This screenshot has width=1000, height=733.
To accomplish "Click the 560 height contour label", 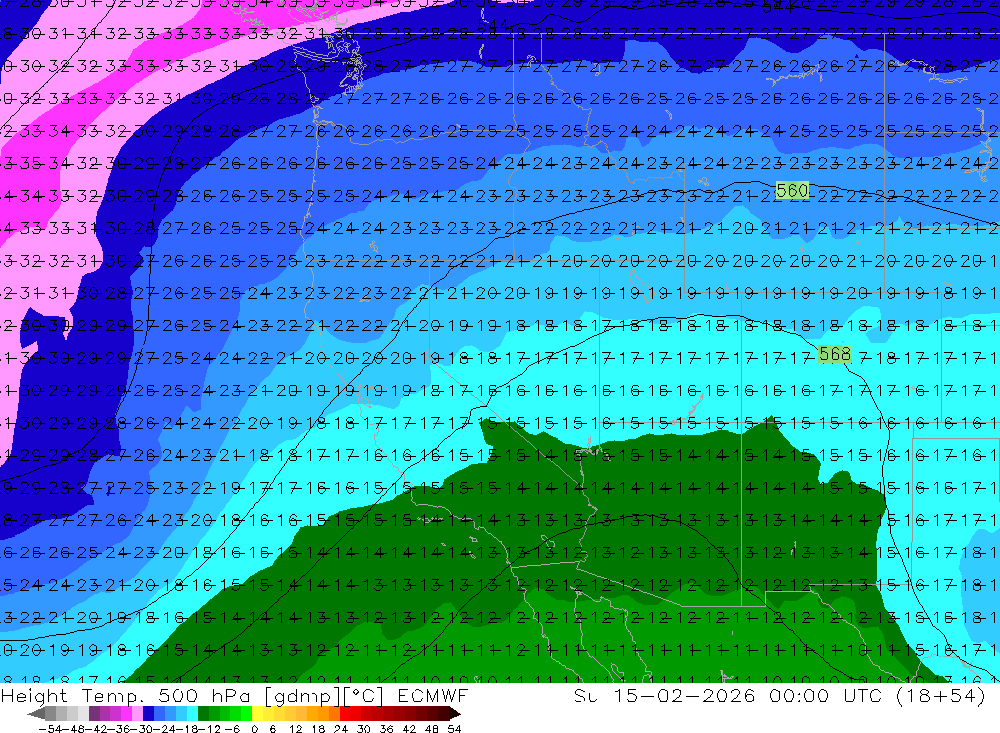I will (x=793, y=190).
